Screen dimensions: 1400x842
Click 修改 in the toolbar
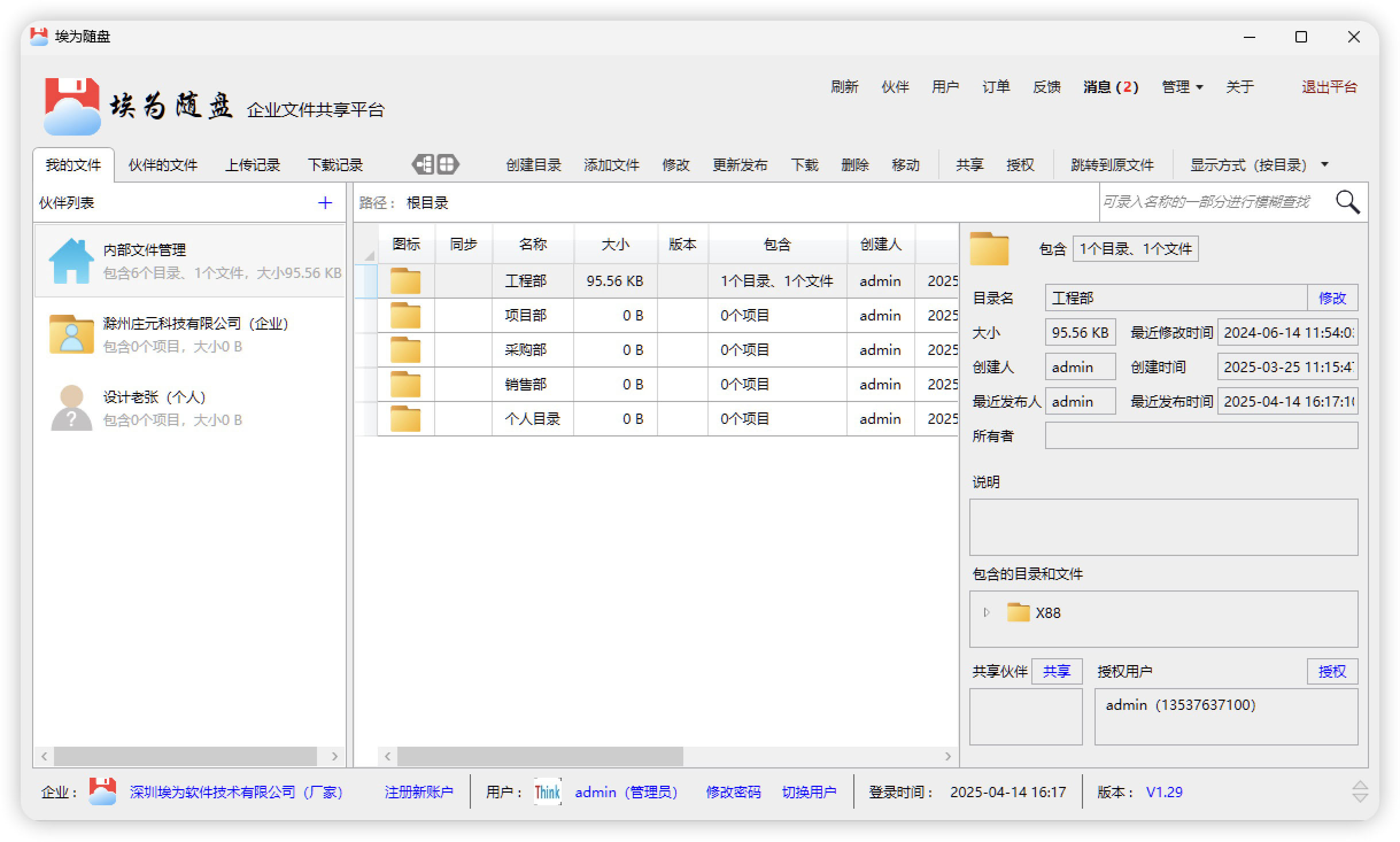pyautogui.click(x=676, y=165)
